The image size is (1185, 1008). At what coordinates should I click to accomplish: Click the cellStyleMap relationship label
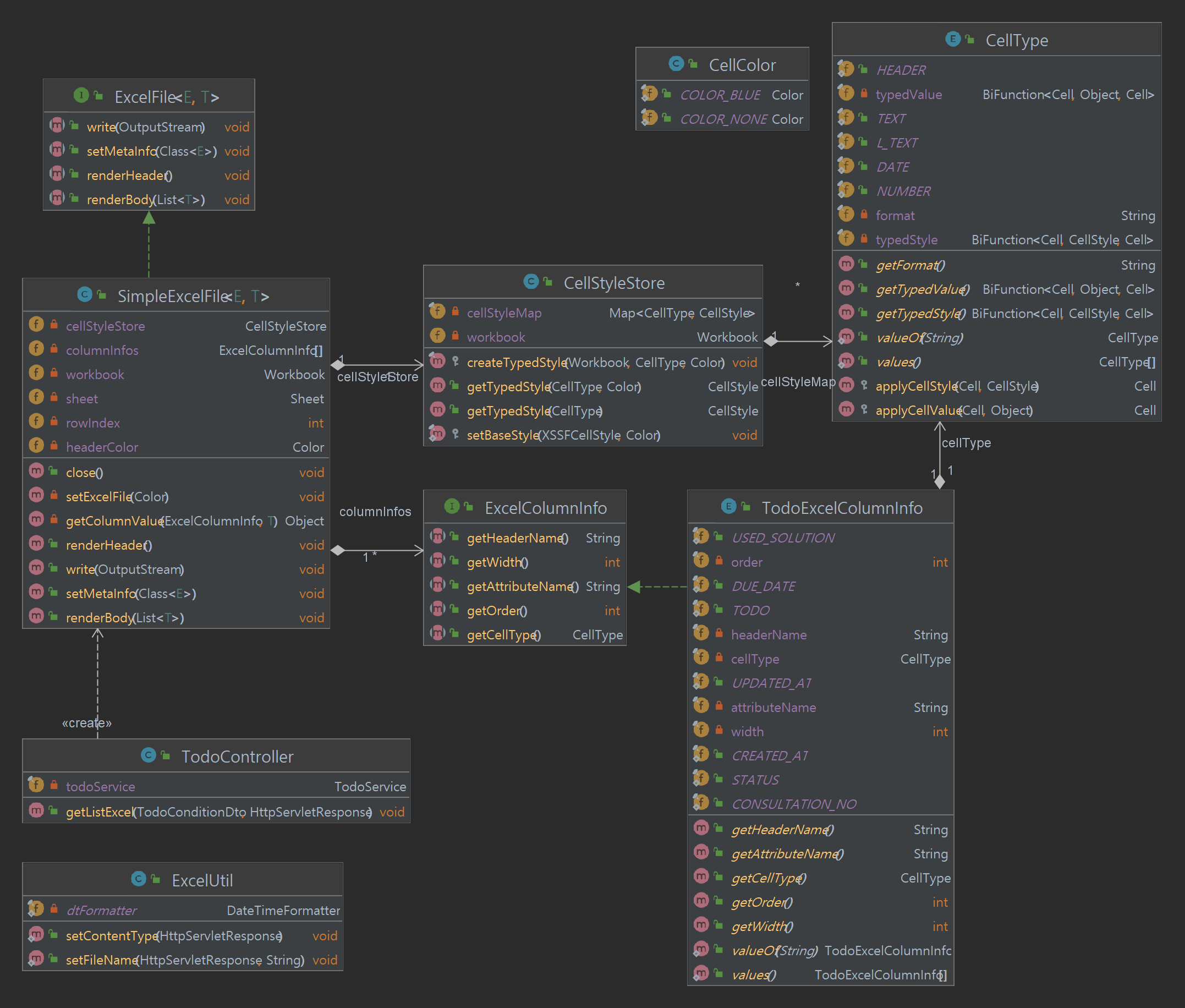pos(798,381)
